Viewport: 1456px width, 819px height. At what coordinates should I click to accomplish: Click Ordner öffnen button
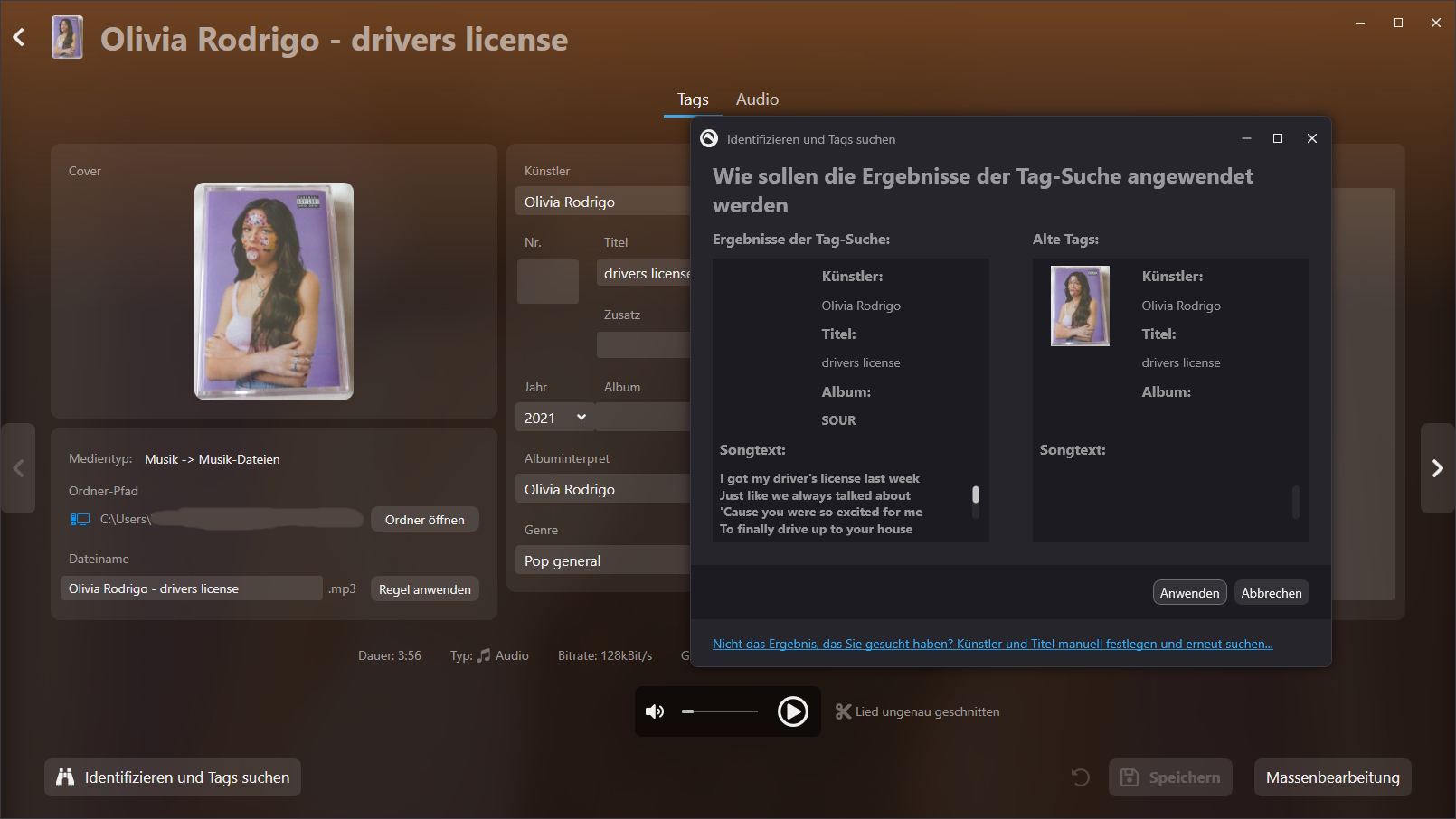pyautogui.click(x=424, y=520)
